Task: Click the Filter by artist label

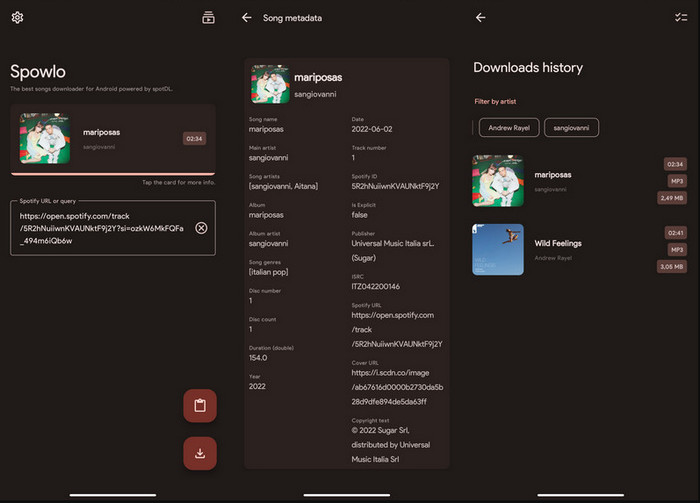Action: [495, 101]
